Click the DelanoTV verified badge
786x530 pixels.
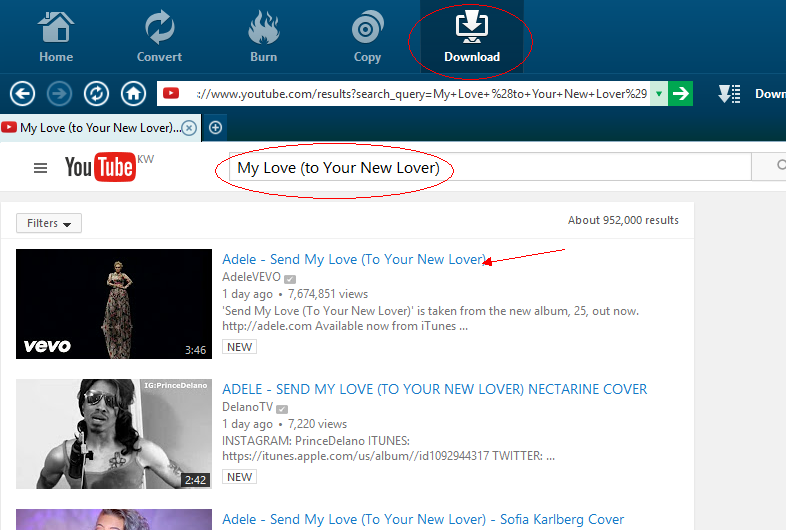pyautogui.click(x=282, y=409)
